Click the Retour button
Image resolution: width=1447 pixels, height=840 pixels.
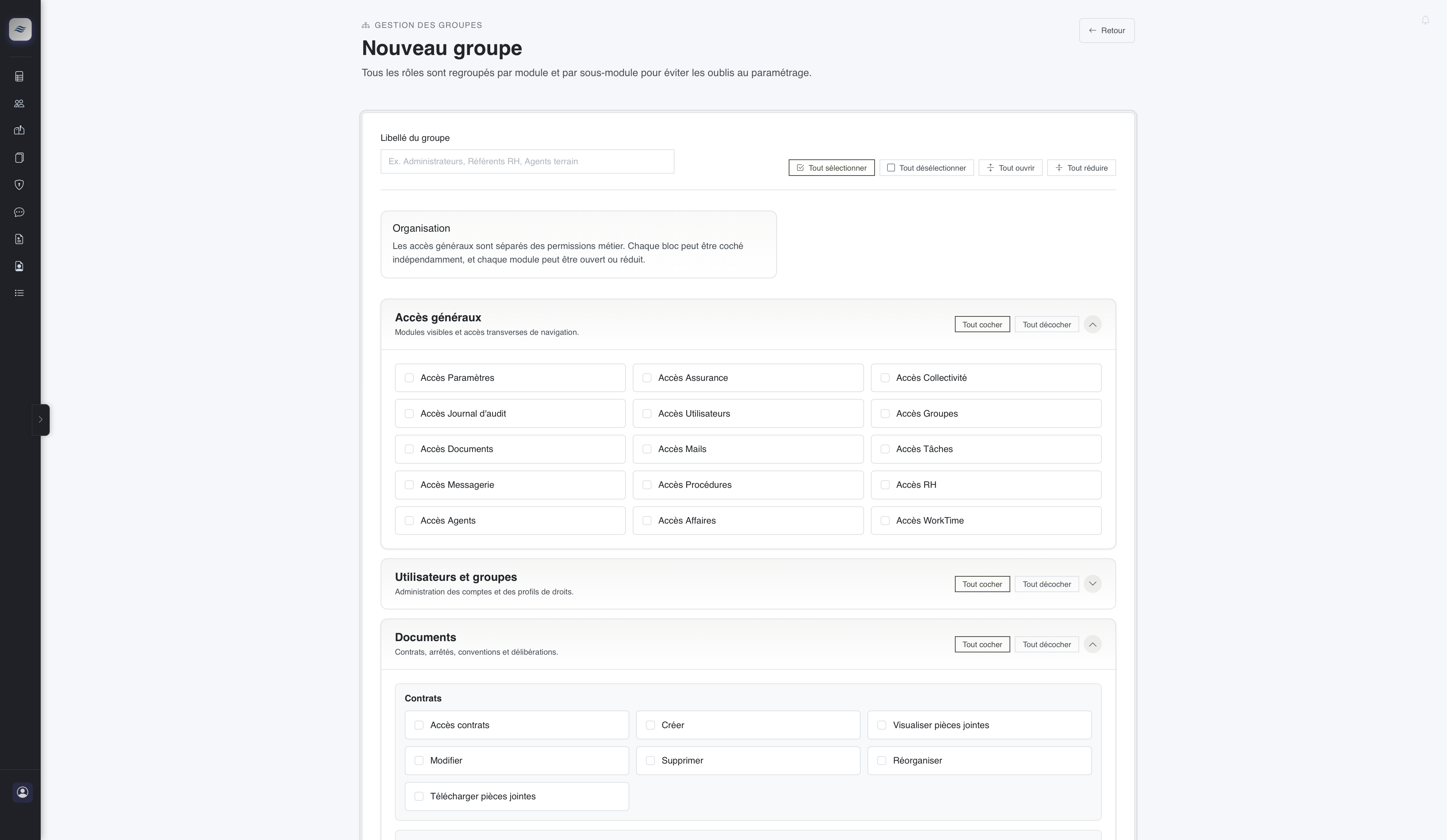pyautogui.click(x=1106, y=31)
